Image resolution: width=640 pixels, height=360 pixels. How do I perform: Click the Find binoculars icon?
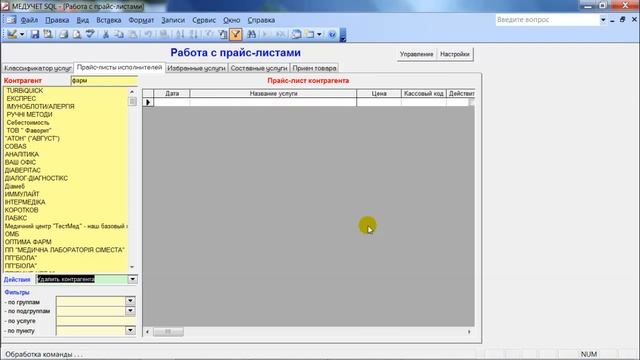coord(251,34)
